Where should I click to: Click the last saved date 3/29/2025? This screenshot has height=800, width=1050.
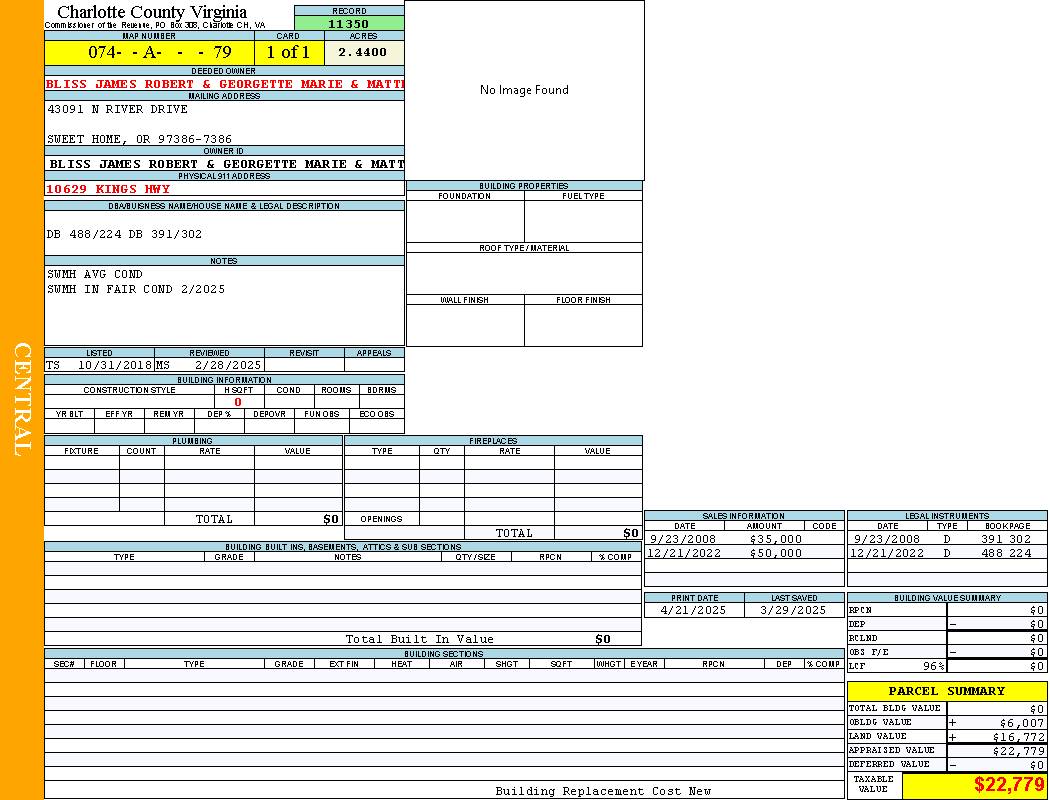[793, 610]
